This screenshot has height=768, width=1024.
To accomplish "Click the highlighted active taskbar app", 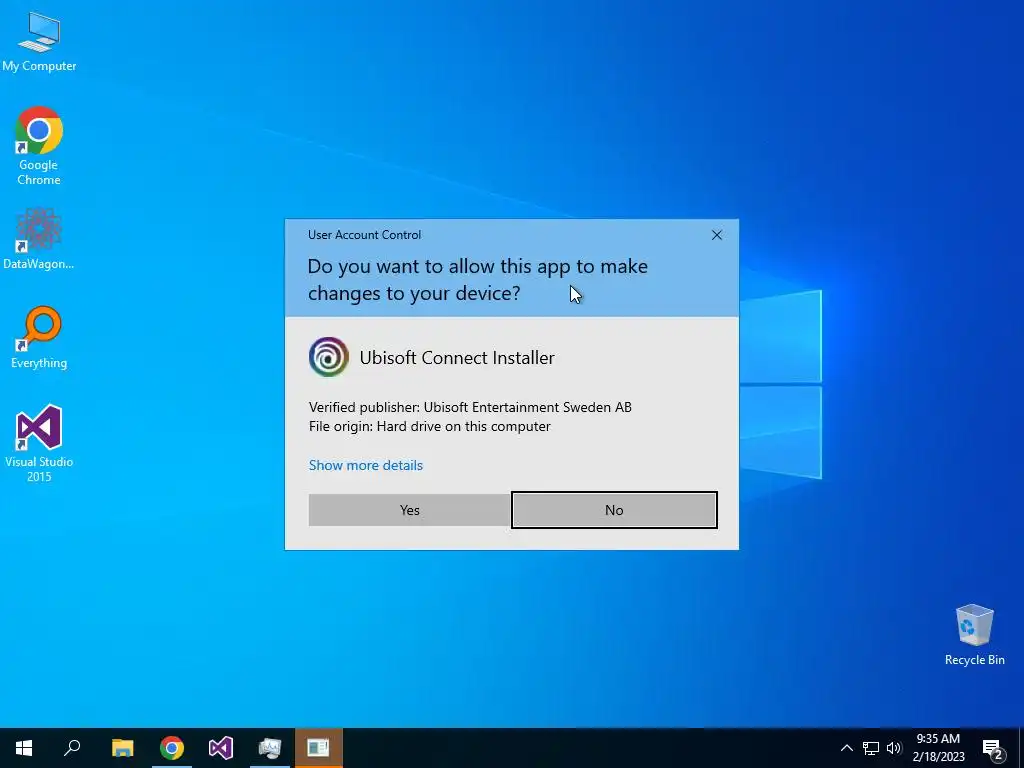I will pyautogui.click(x=319, y=748).
